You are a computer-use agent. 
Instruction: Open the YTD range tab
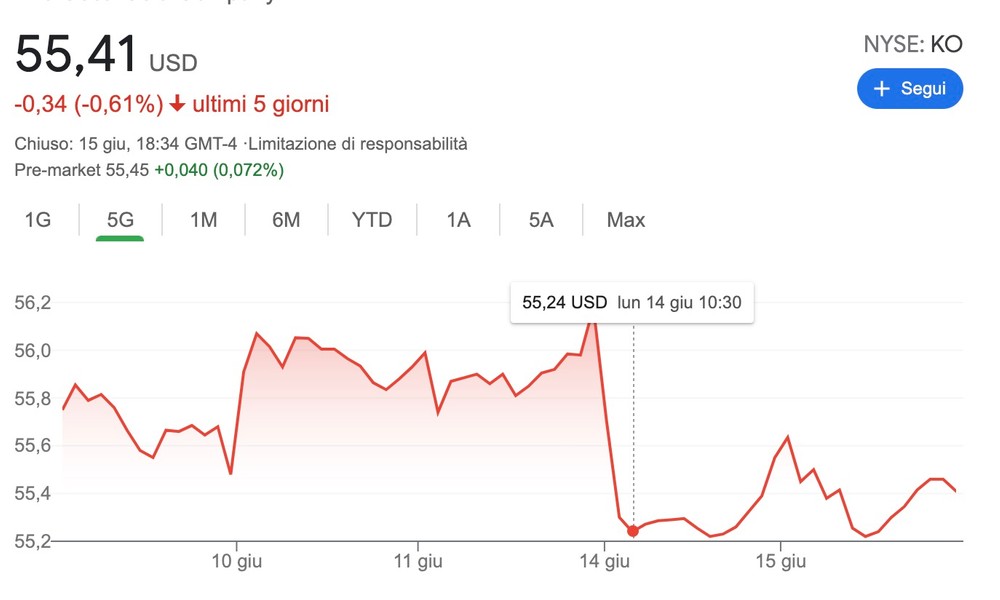(372, 220)
